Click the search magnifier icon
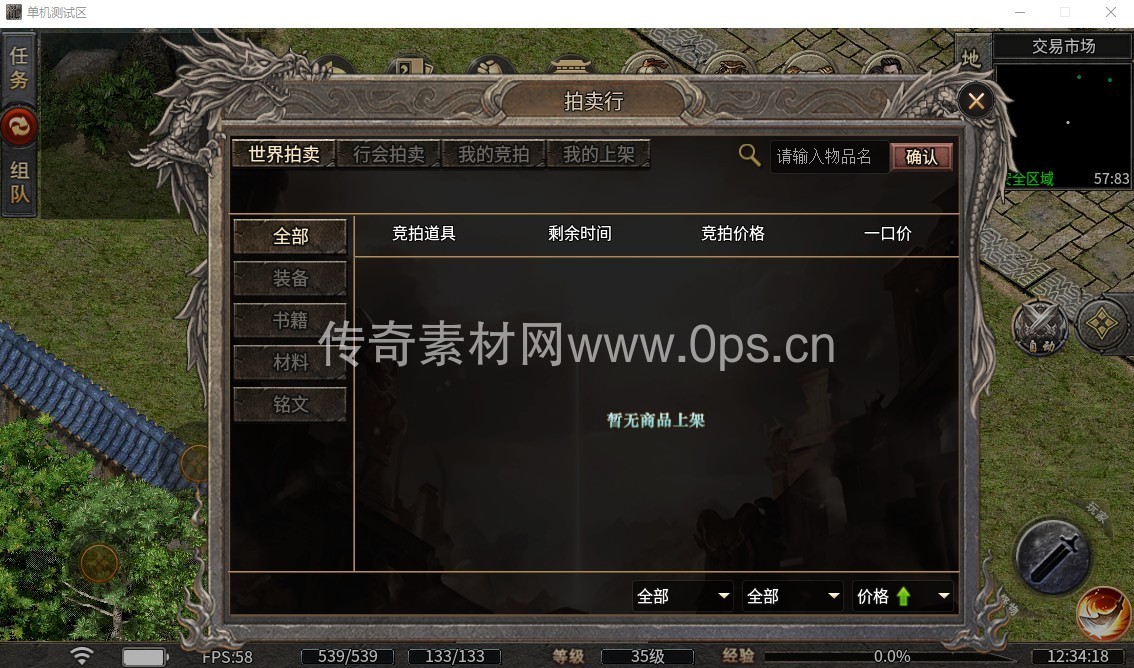This screenshot has height=668, width=1134. coord(749,155)
